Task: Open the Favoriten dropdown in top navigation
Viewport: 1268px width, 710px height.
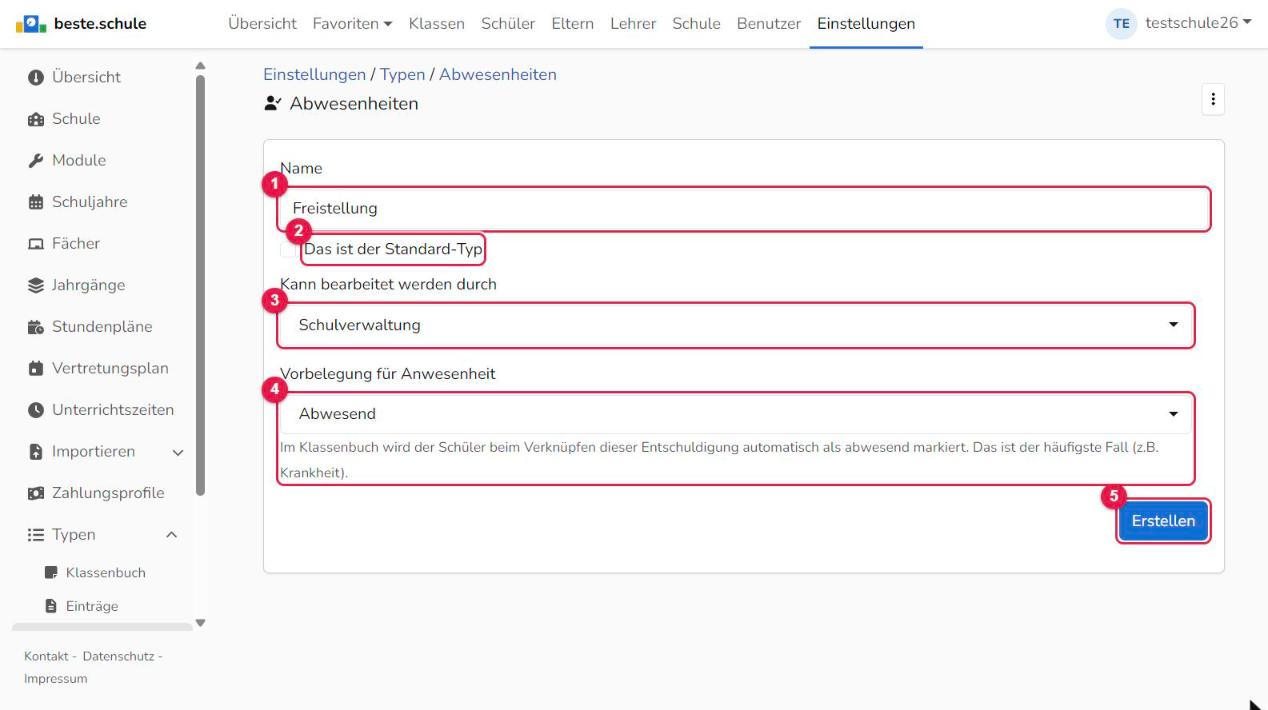Action: [x=352, y=24]
